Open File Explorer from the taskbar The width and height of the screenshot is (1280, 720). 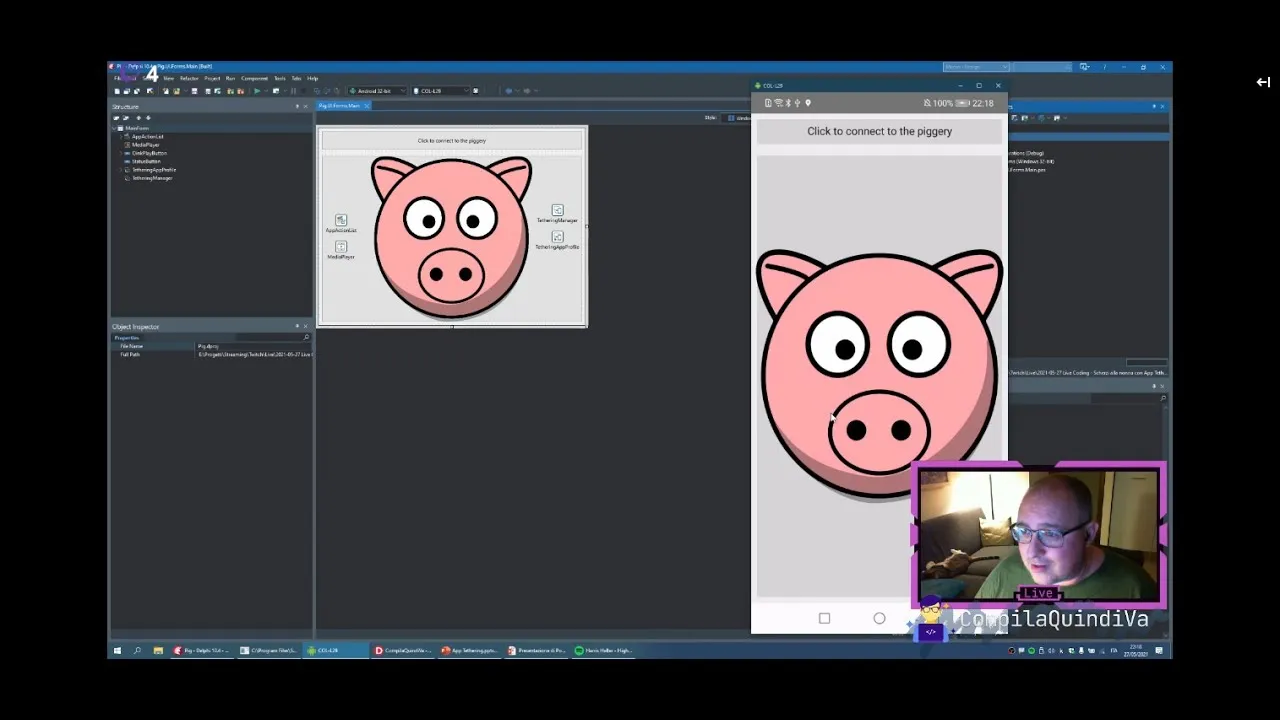pos(158,650)
